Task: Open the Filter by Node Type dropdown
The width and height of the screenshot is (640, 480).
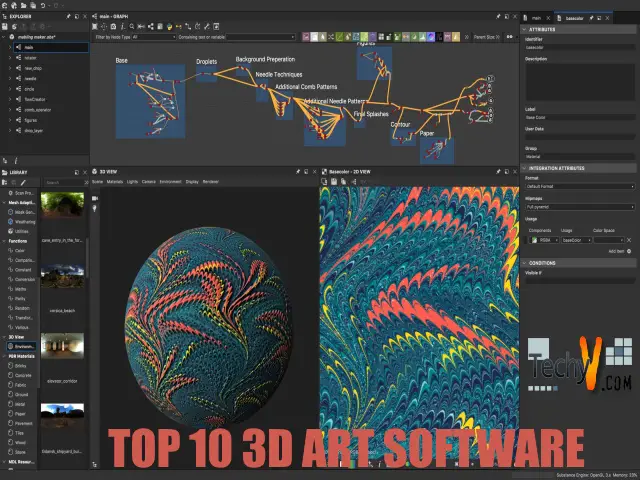Action: pos(154,37)
